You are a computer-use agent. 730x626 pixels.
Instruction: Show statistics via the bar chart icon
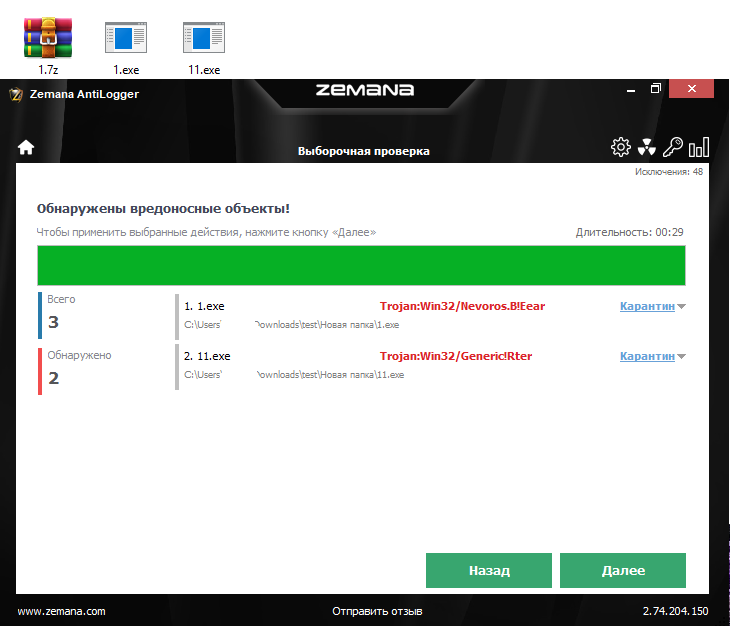click(x=699, y=147)
